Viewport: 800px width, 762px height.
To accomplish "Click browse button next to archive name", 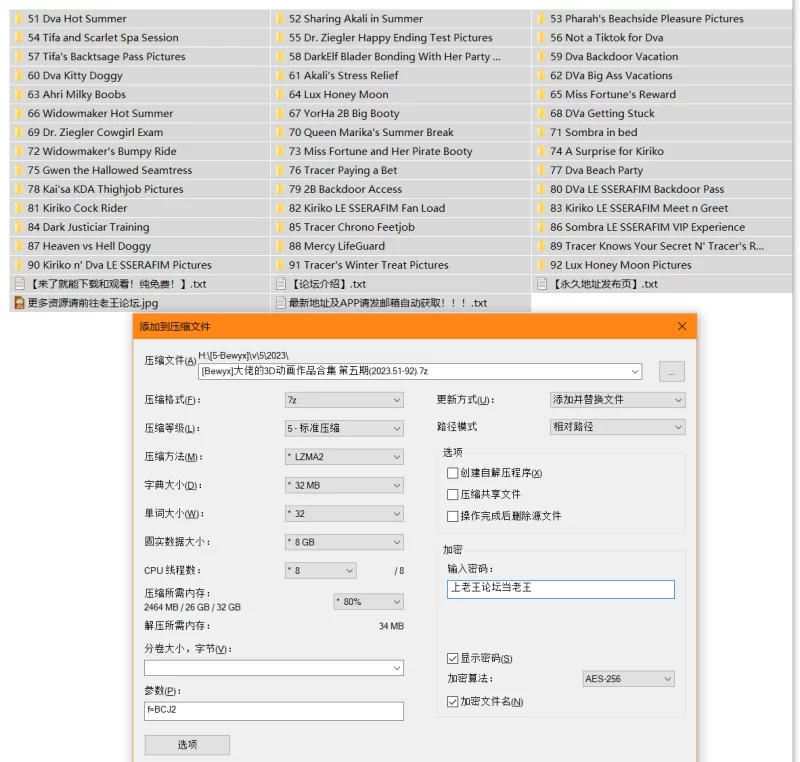I will point(671,371).
